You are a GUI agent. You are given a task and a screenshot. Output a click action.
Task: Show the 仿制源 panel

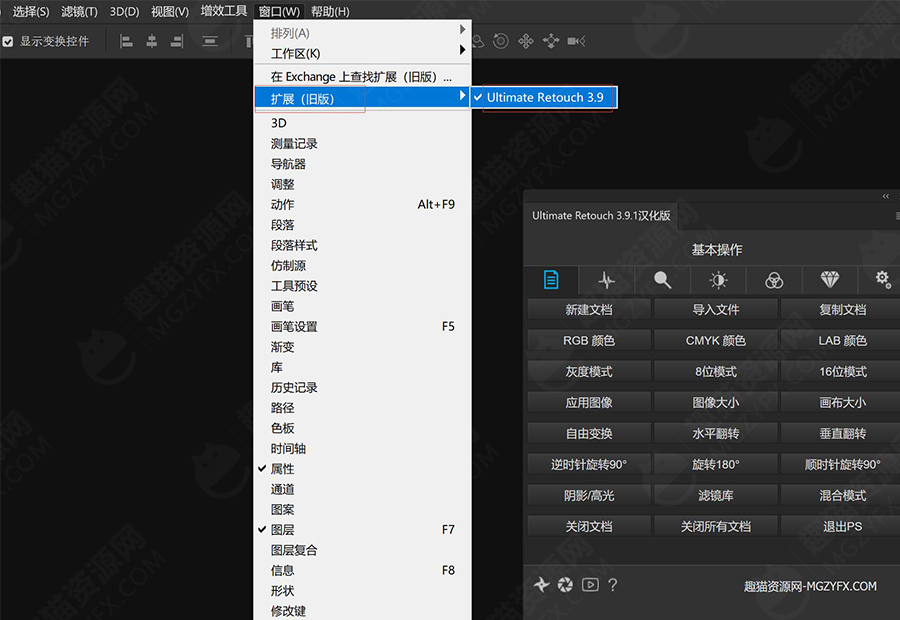click(x=362, y=266)
